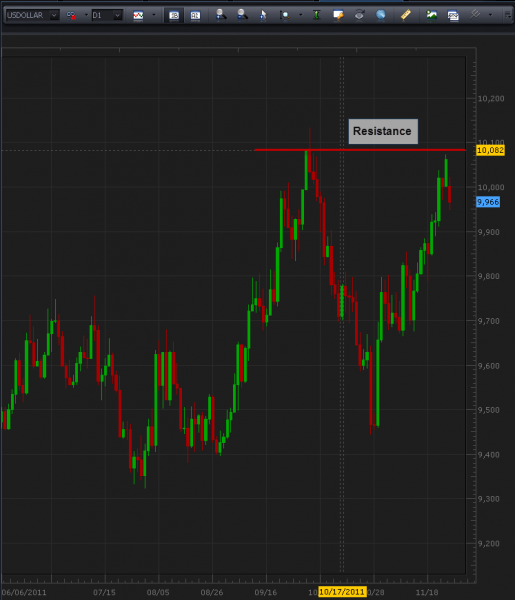Select the pitchfork drawing tool
The height and width of the screenshot is (600, 515).
(475, 15)
